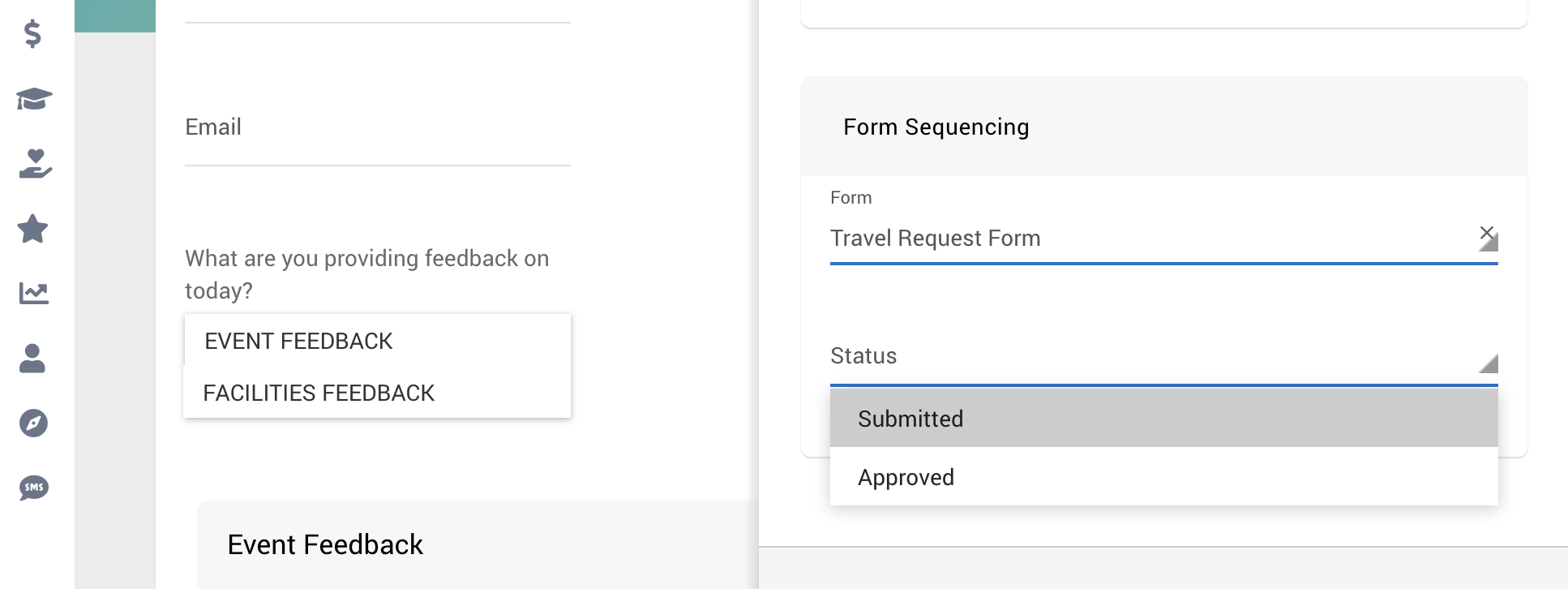
Task: Open the hand holding heart icon
Action: pos(35,164)
